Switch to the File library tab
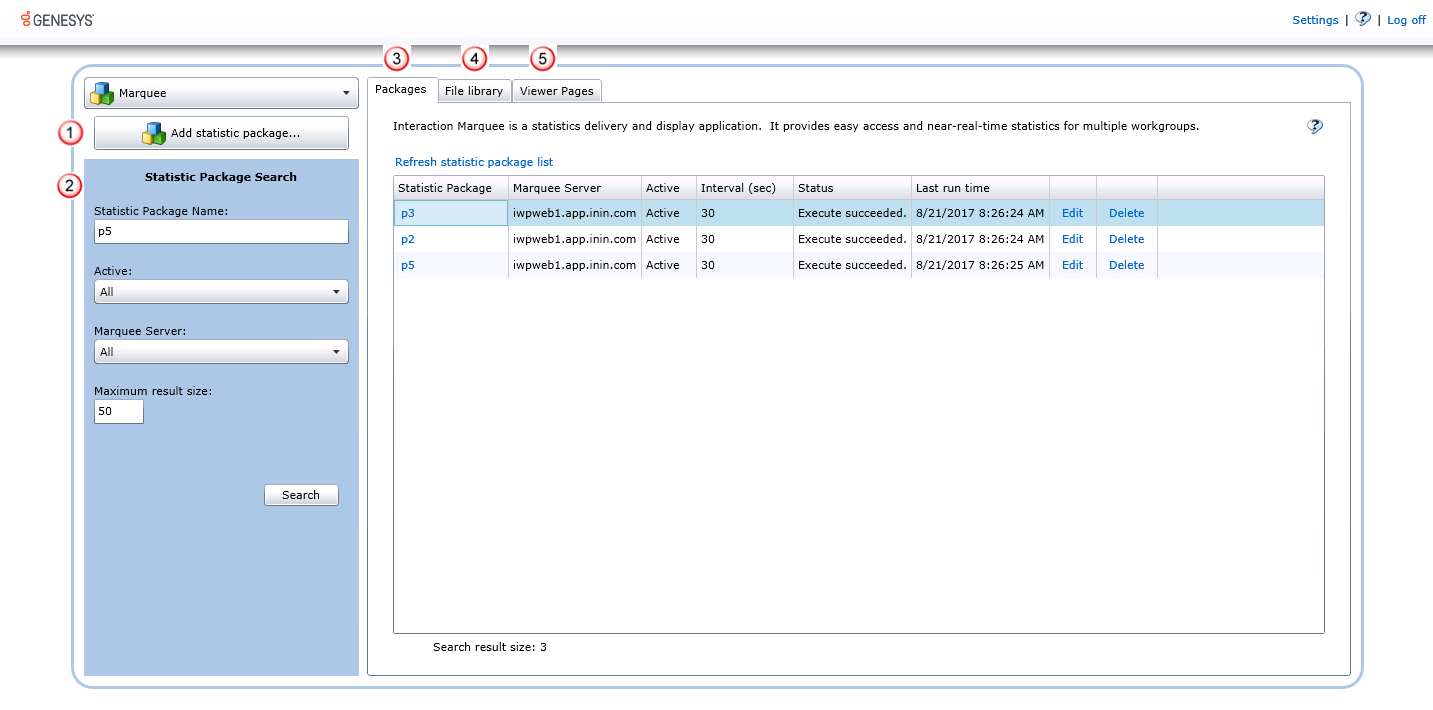 coord(473,91)
